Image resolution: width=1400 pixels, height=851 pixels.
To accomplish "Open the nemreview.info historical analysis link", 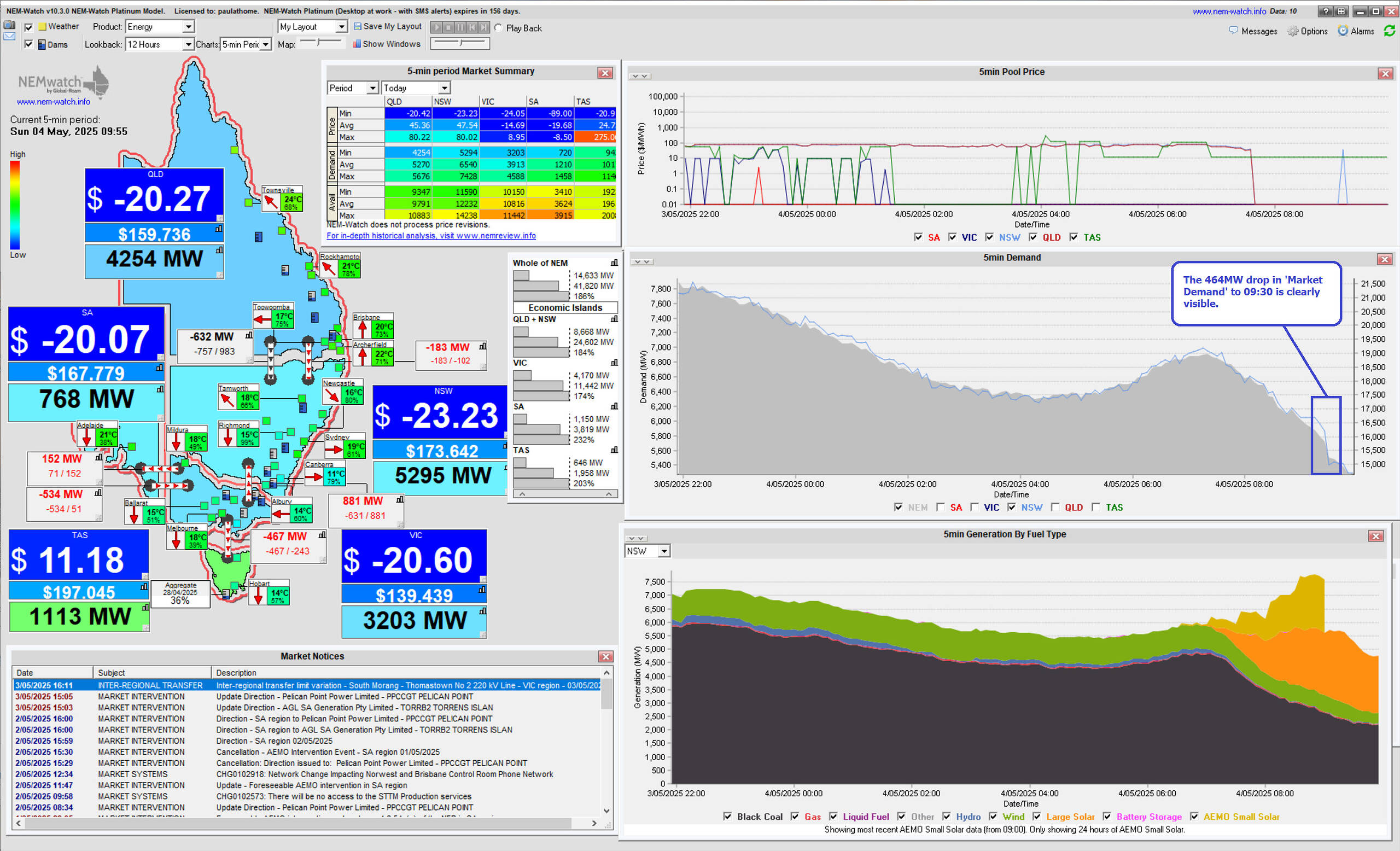I will [431, 236].
